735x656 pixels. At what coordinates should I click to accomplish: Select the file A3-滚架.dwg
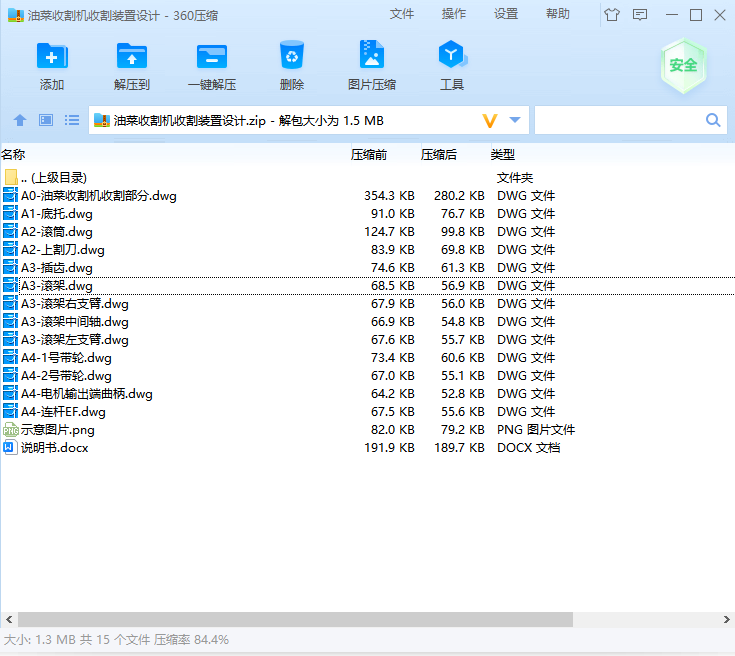pos(57,286)
